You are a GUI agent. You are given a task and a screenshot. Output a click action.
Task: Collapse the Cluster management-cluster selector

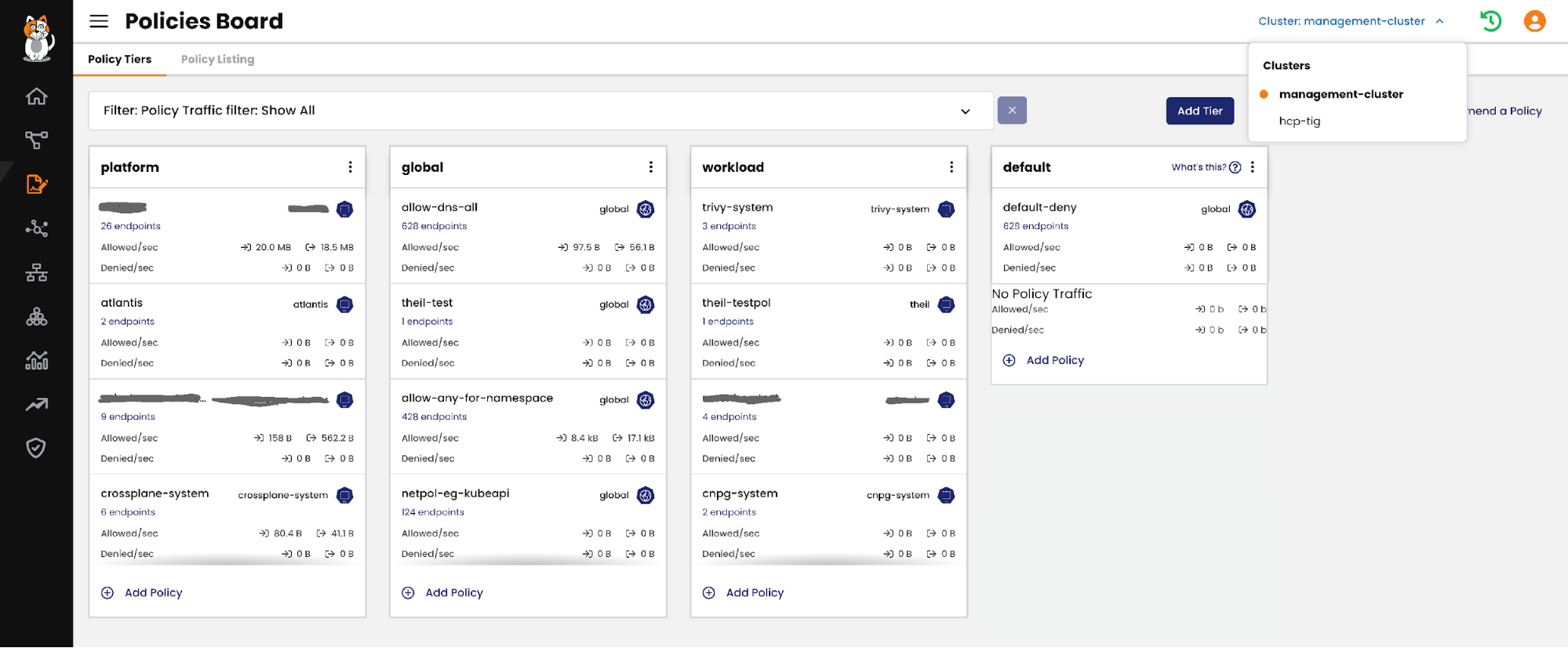[x=1351, y=21]
